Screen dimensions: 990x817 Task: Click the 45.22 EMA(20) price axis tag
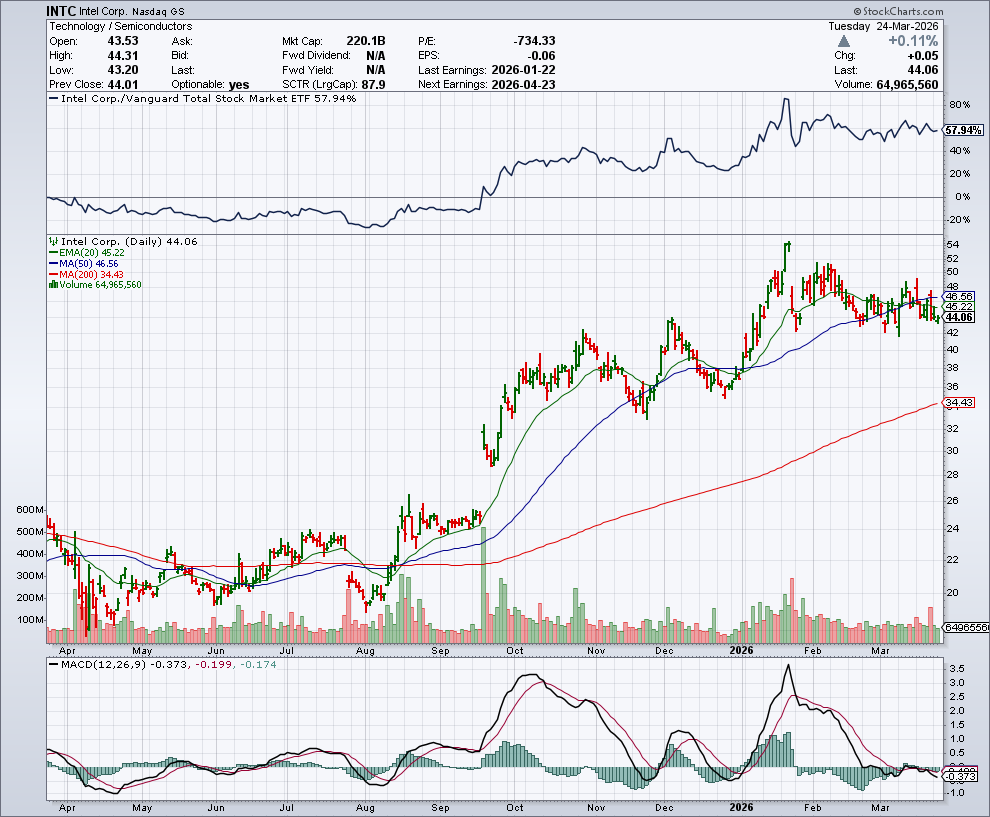coord(959,306)
